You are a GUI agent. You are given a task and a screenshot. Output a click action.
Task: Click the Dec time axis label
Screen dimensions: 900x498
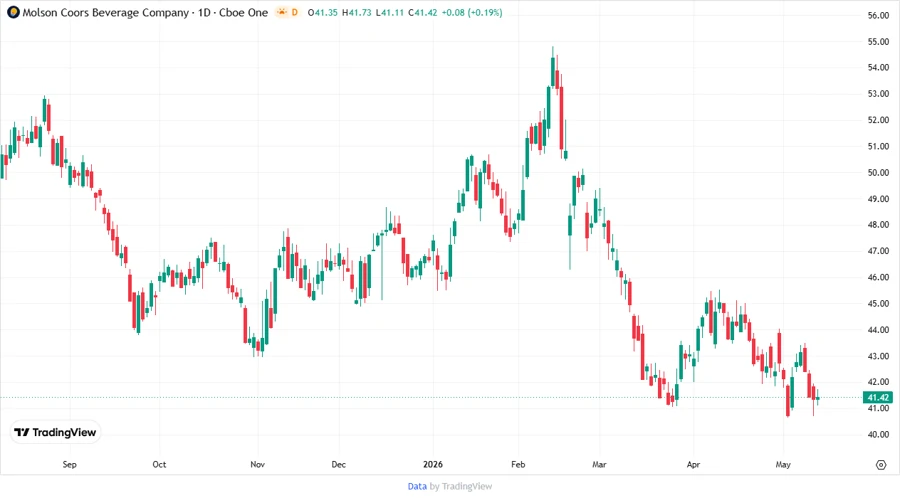click(339, 464)
